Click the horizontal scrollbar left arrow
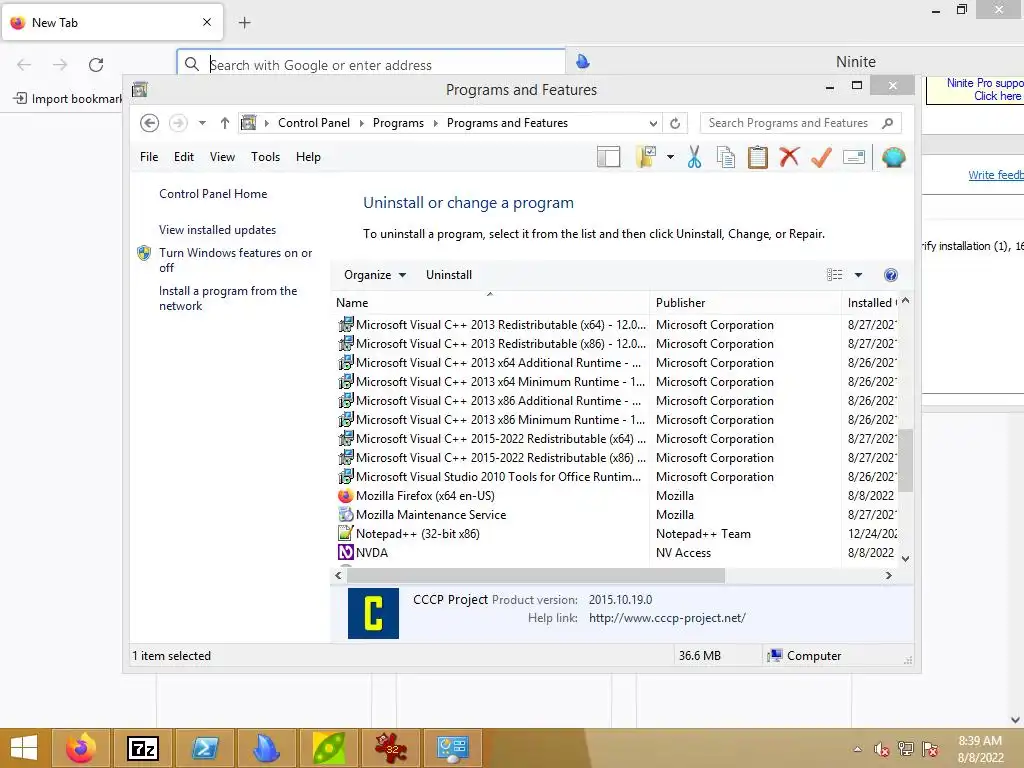This screenshot has width=1024, height=768. tap(338, 575)
